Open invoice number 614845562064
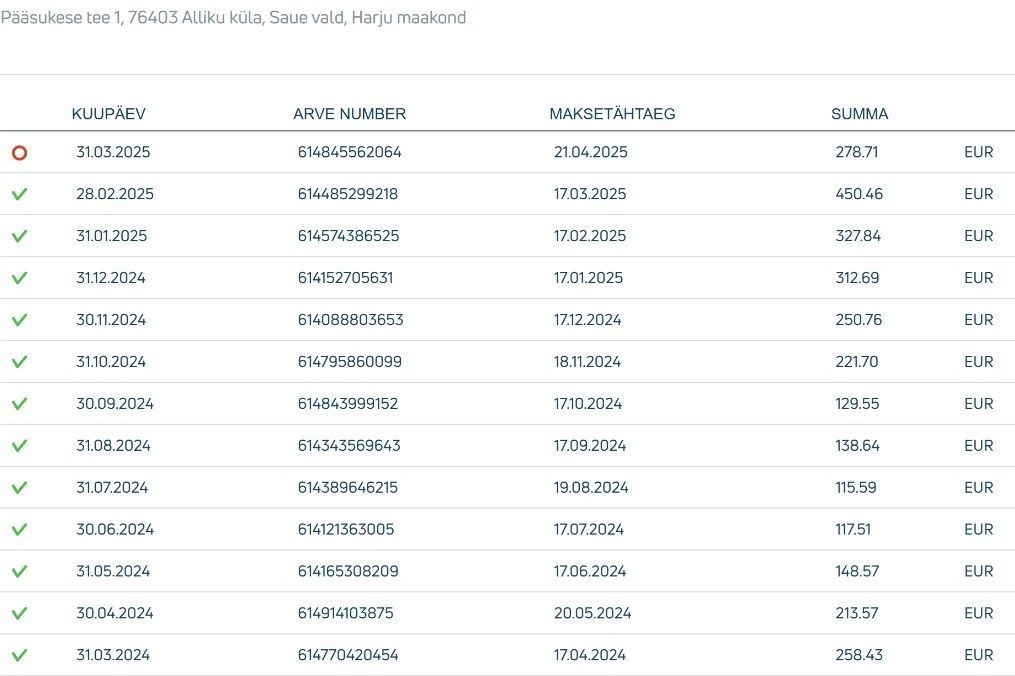The height and width of the screenshot is (676, 1015). click(350, 152)
